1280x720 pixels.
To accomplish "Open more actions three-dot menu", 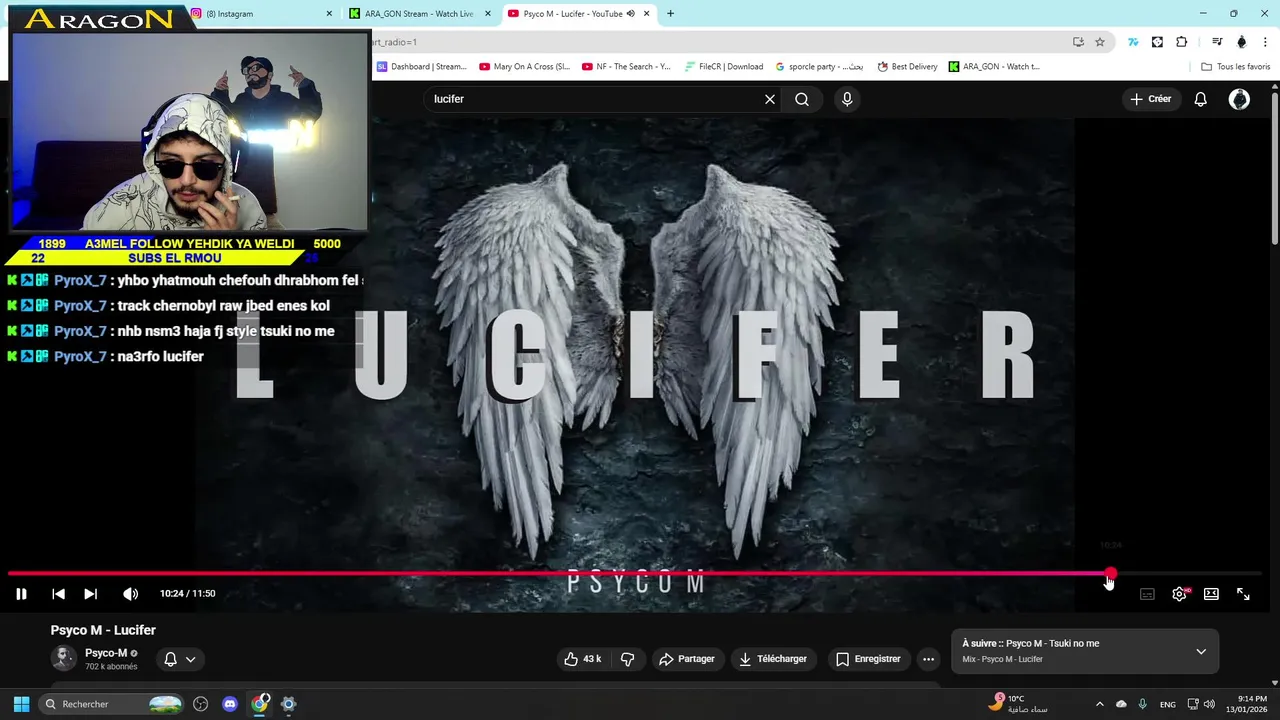I will coord(928,659).
